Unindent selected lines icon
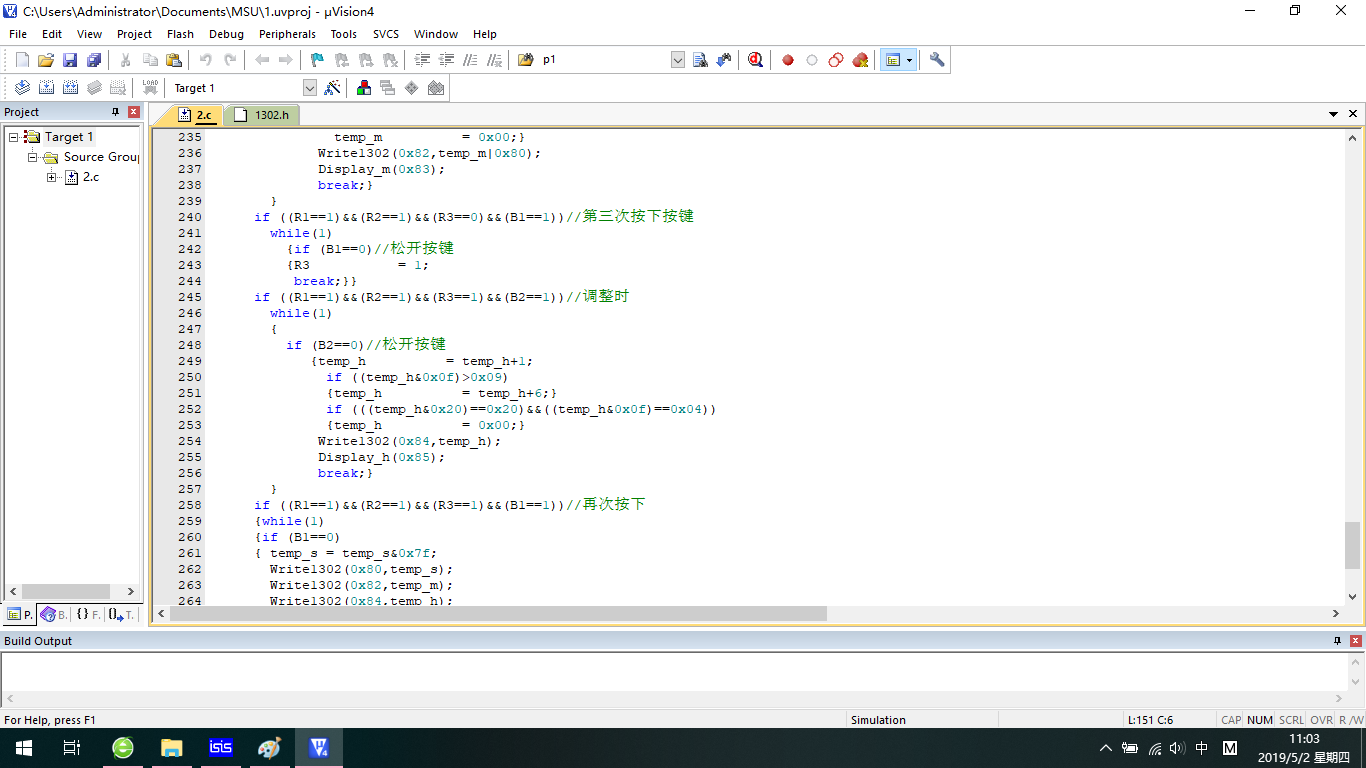Image resolution: width=1366 pixels, height=768 pixels. (x=447, y=60)
